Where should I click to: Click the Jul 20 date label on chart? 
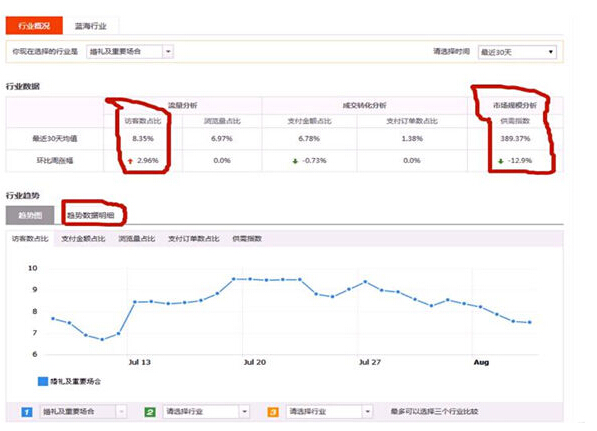(255, 362)
